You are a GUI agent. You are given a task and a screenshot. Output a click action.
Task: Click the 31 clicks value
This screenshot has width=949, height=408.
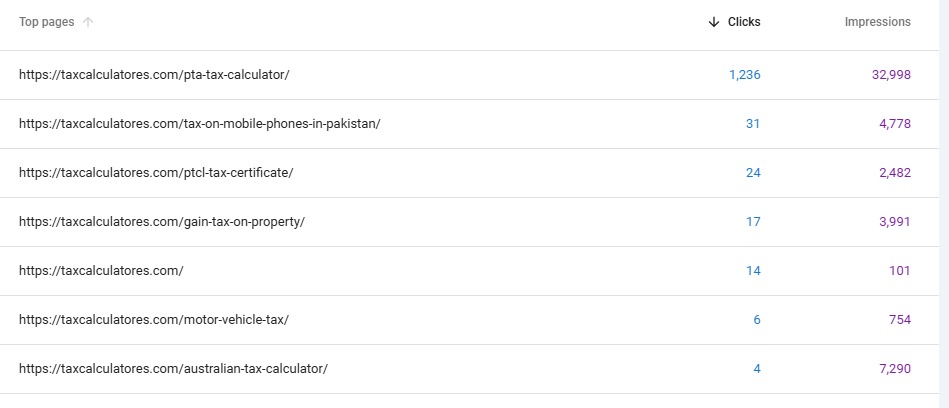click(x=753, y=124)
